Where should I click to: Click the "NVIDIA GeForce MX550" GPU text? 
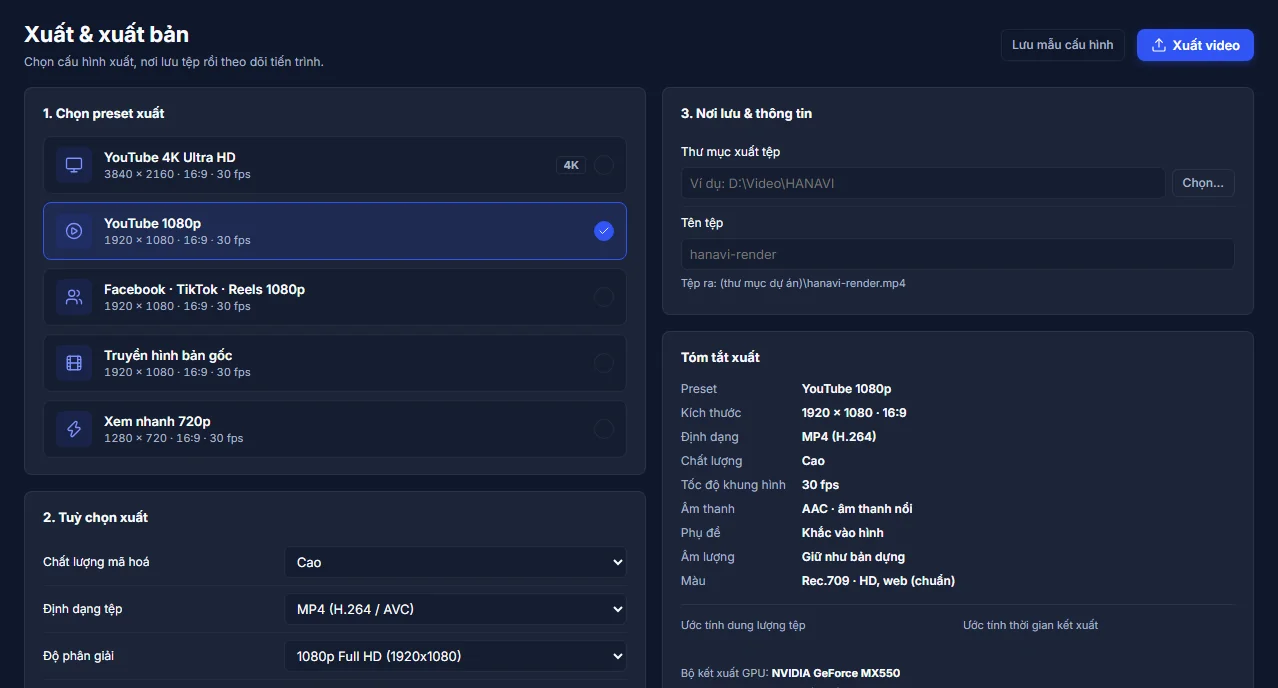(x=836, y=673)
